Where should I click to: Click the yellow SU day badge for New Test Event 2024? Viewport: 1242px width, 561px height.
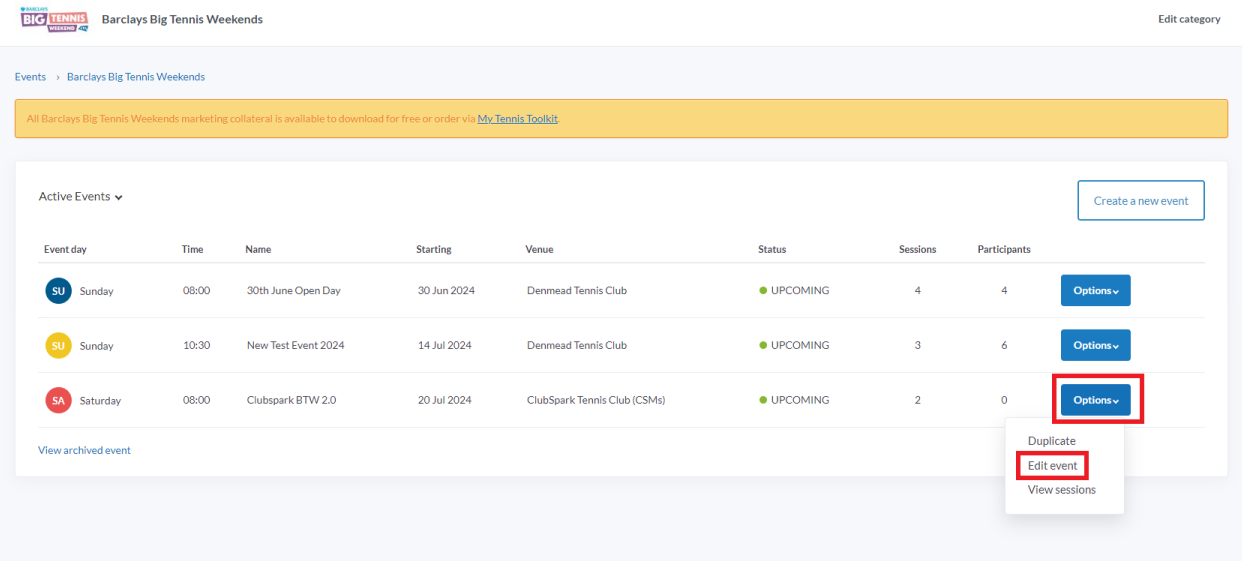(58, 346)
